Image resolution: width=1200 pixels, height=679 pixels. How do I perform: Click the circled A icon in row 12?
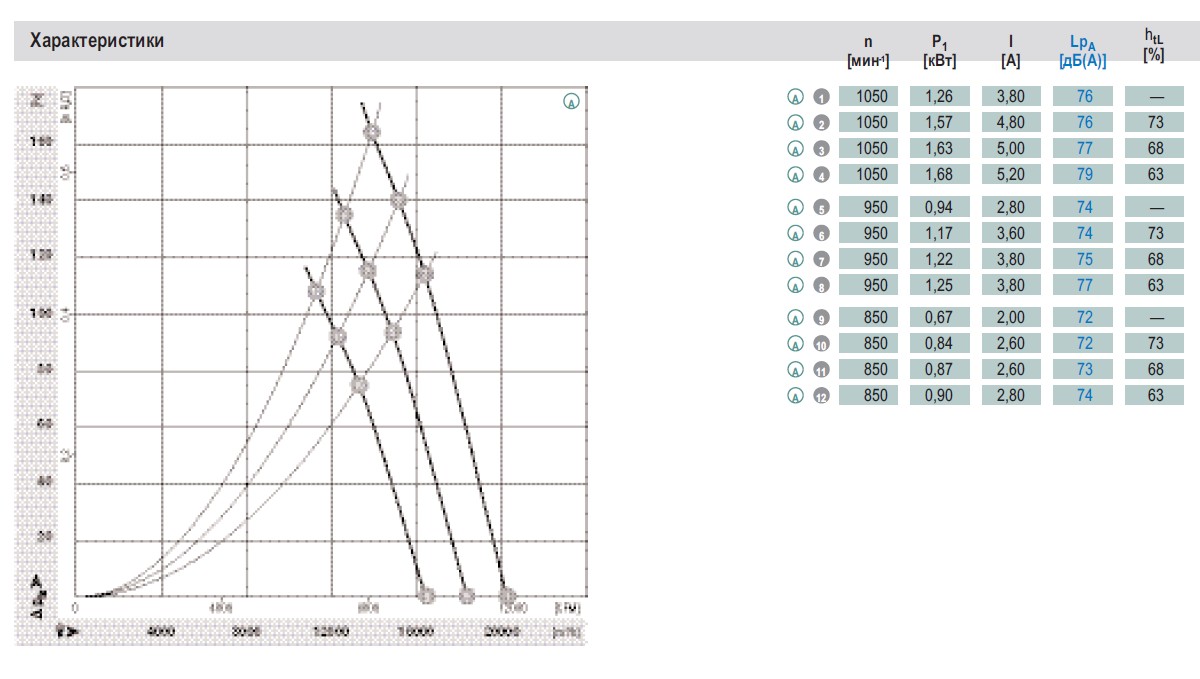795,397
